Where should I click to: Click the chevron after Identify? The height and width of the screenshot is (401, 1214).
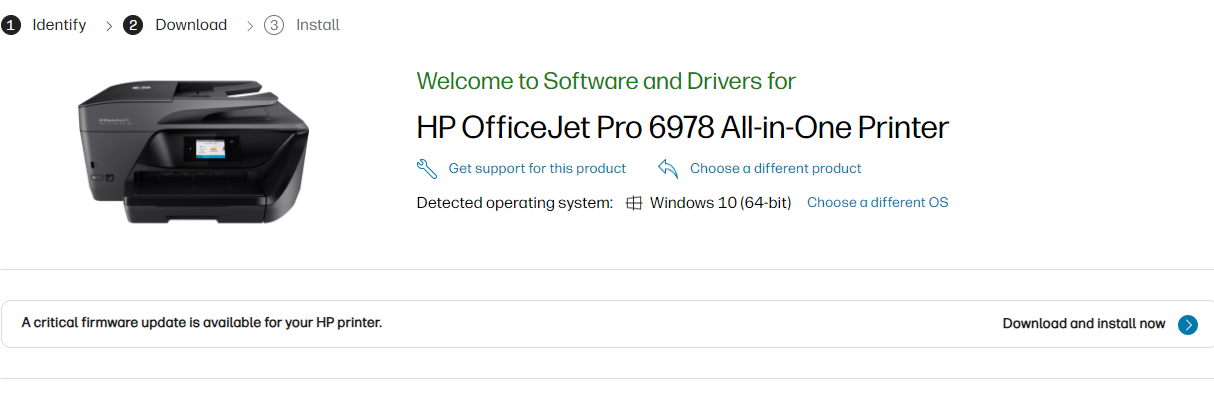[x=109, y=26]
